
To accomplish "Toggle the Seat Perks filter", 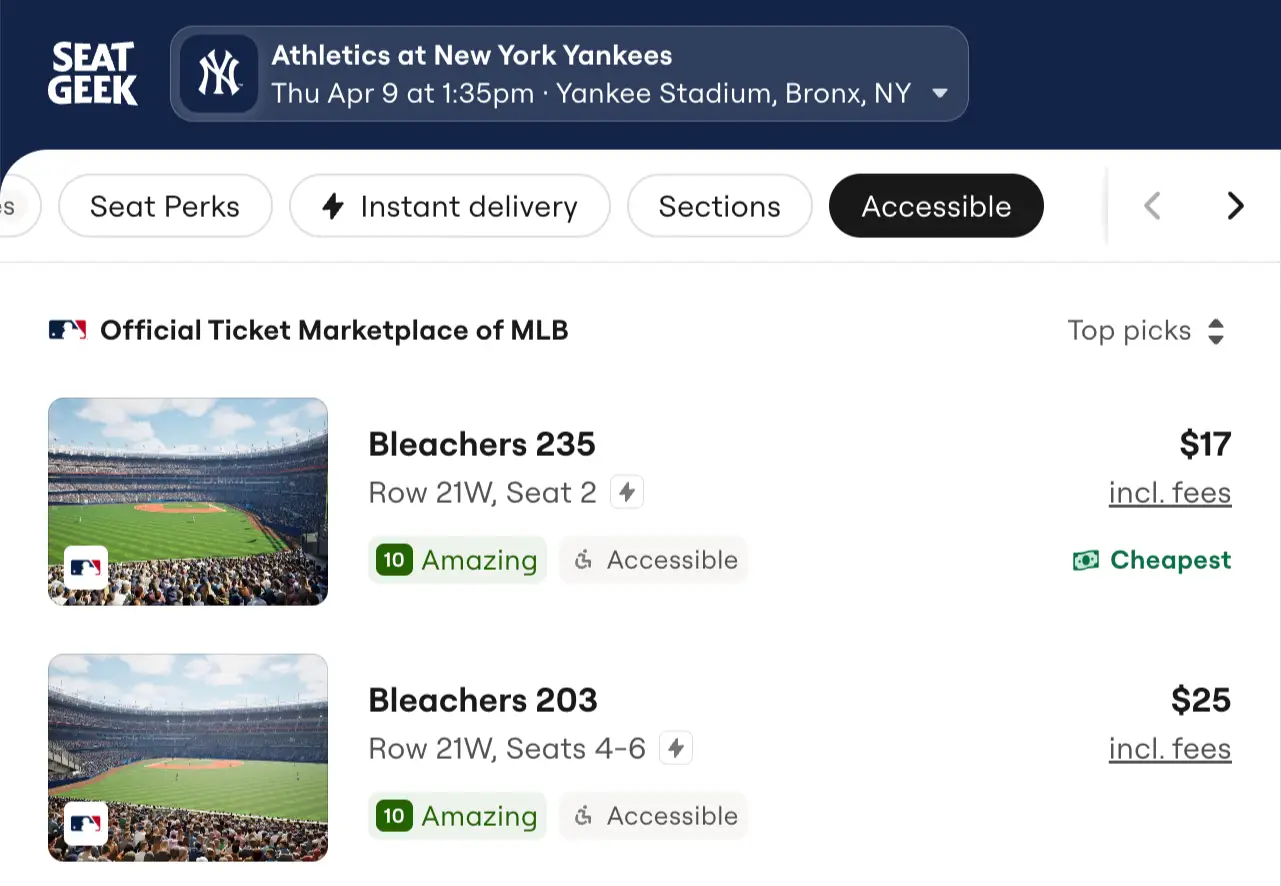I will coord(165,206).
